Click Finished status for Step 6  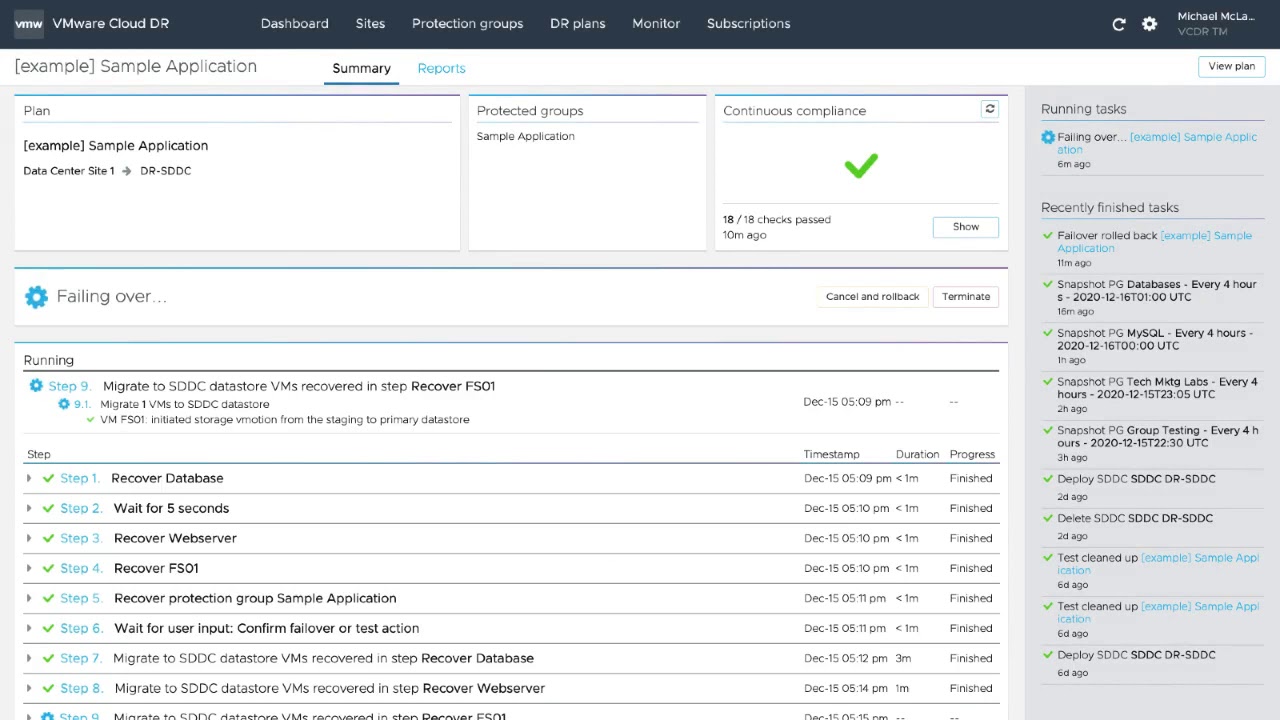pyautogui.click(x=971, y=628)
